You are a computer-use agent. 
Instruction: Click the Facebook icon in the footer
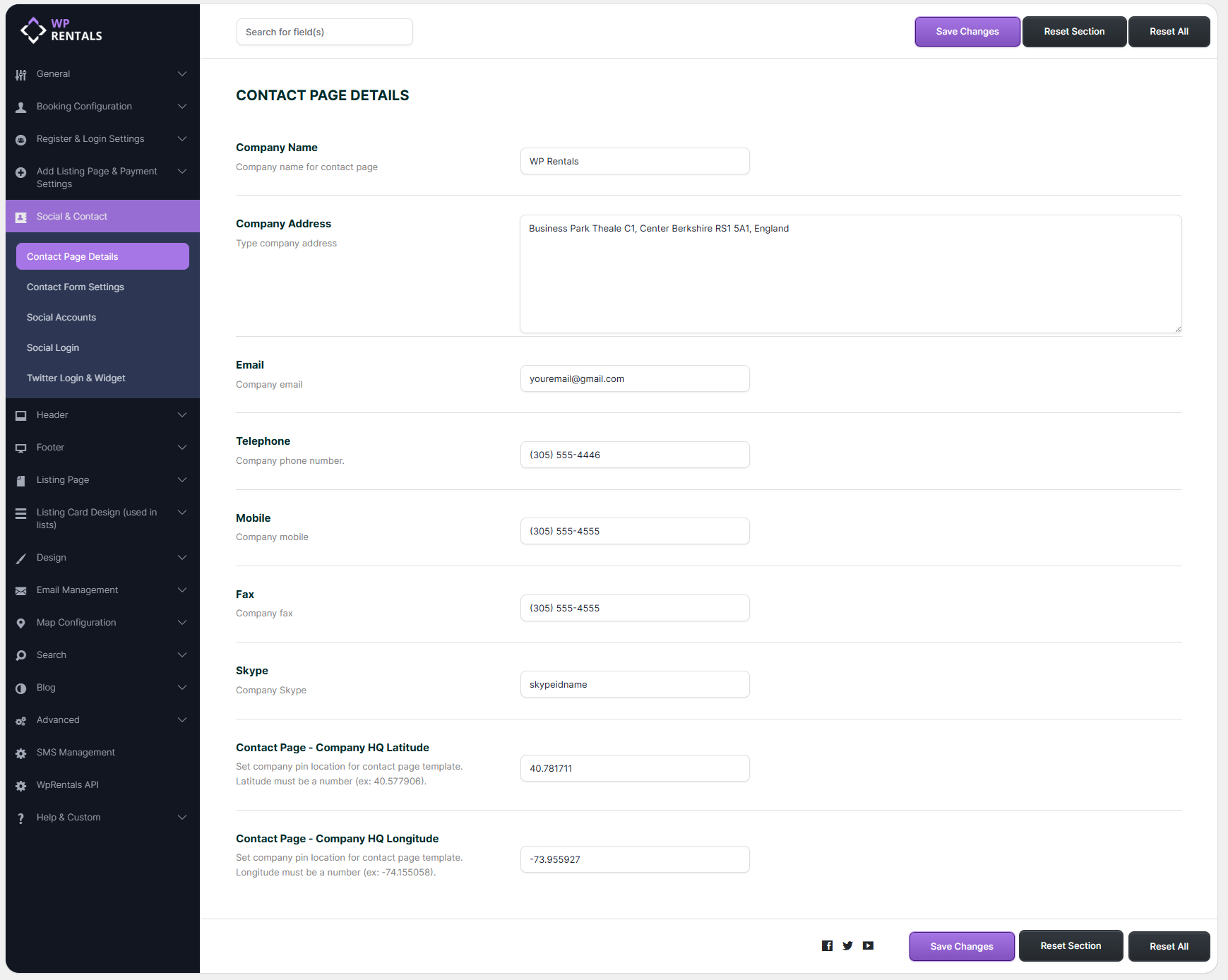pos(827,946)
